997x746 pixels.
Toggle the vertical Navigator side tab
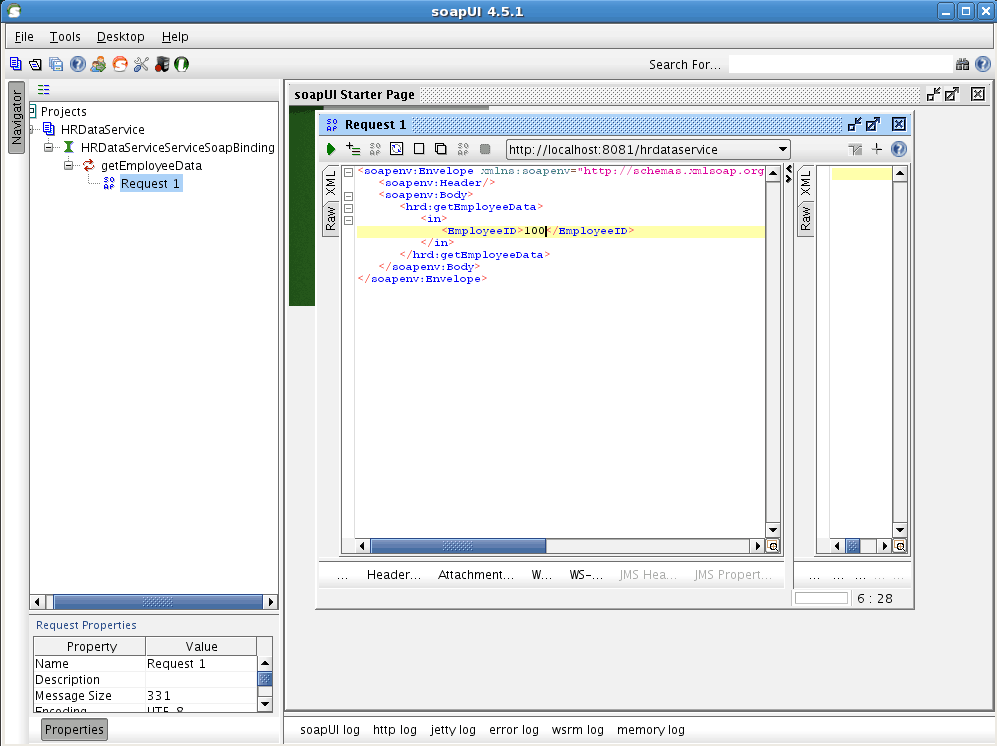[17, 118]
